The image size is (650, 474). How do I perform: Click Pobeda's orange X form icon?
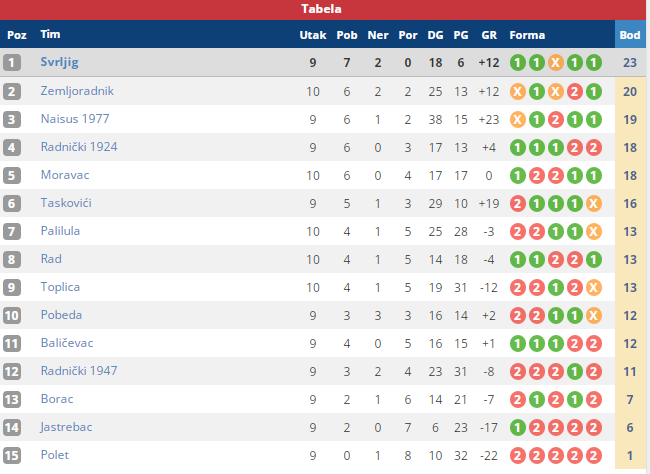[x=594, y=316]
